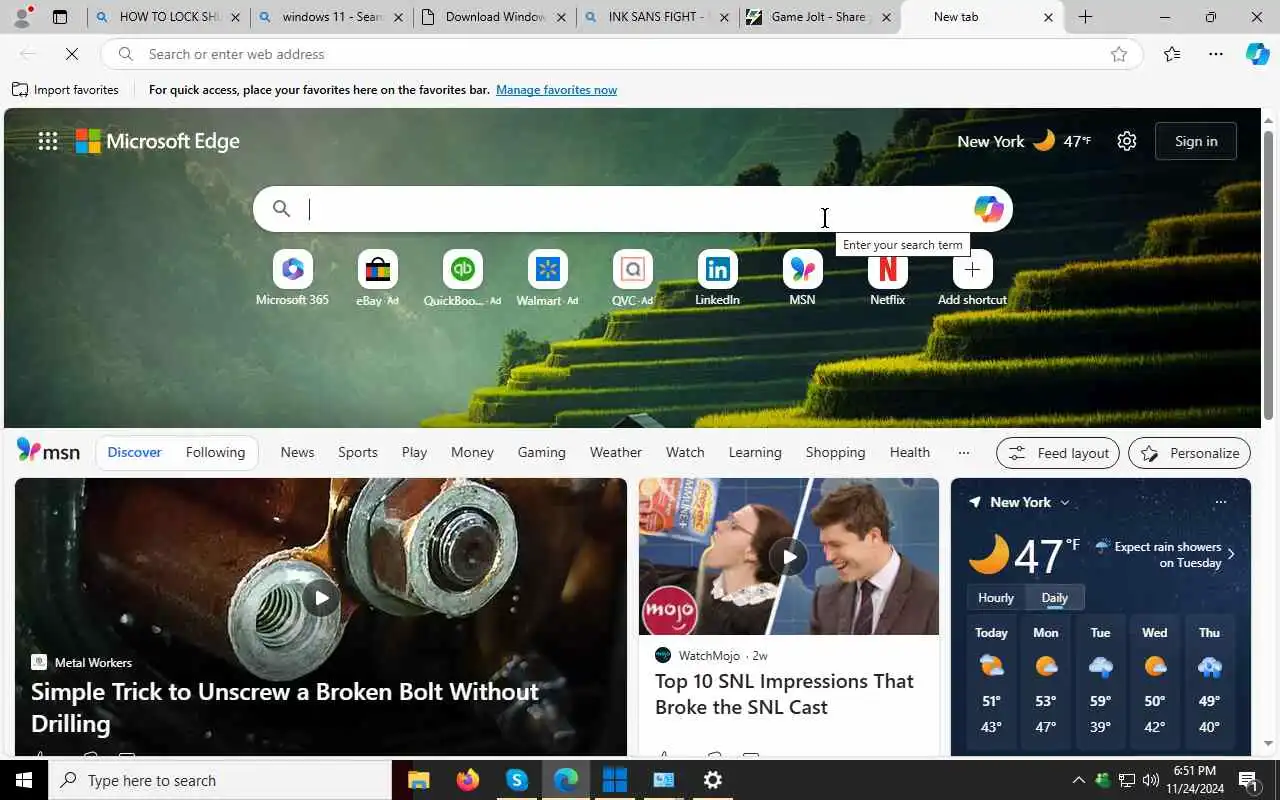Stop loading the page
Viewport: 1280px width, 800px height.
[x=72, y=54]
